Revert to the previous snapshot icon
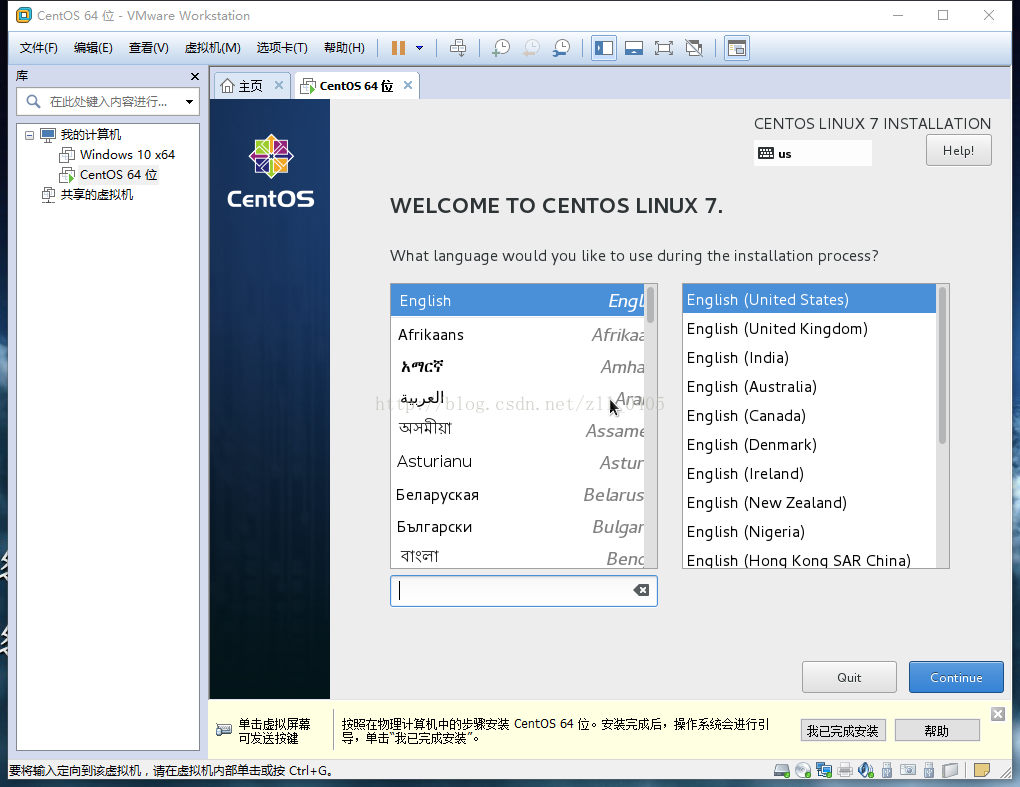Screen dimensions: 1020x787 pos(531,47)
